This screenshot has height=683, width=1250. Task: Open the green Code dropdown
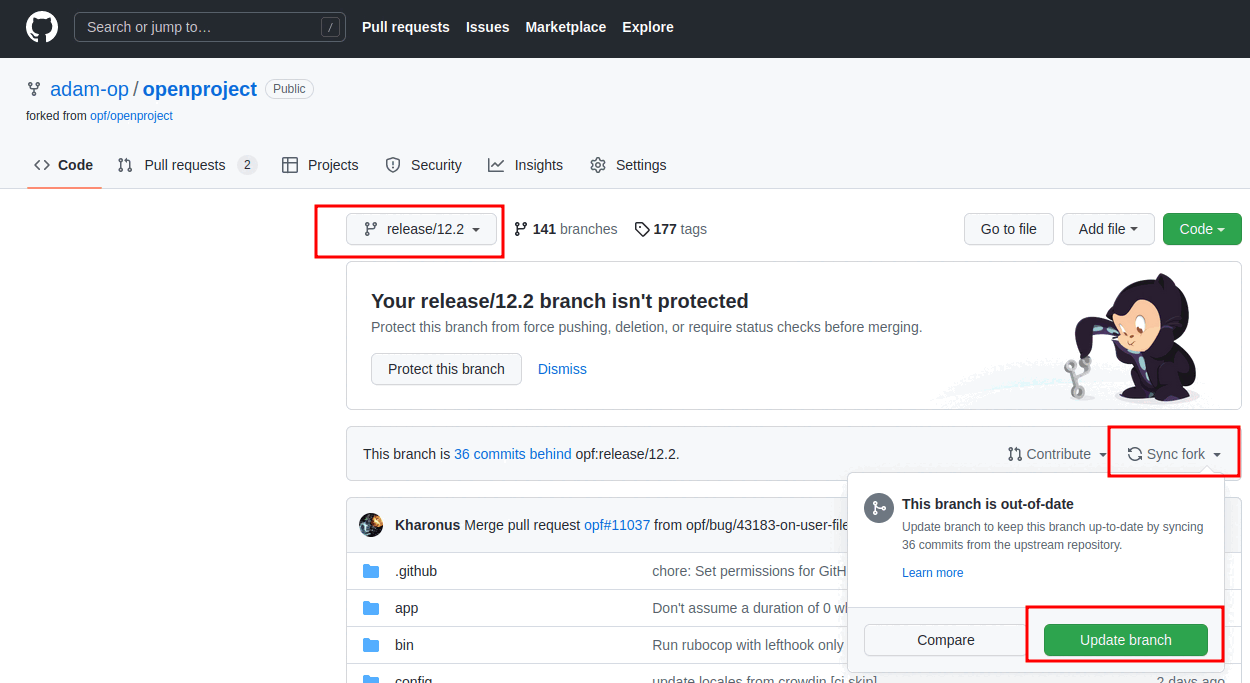[x=1202, y=229]
